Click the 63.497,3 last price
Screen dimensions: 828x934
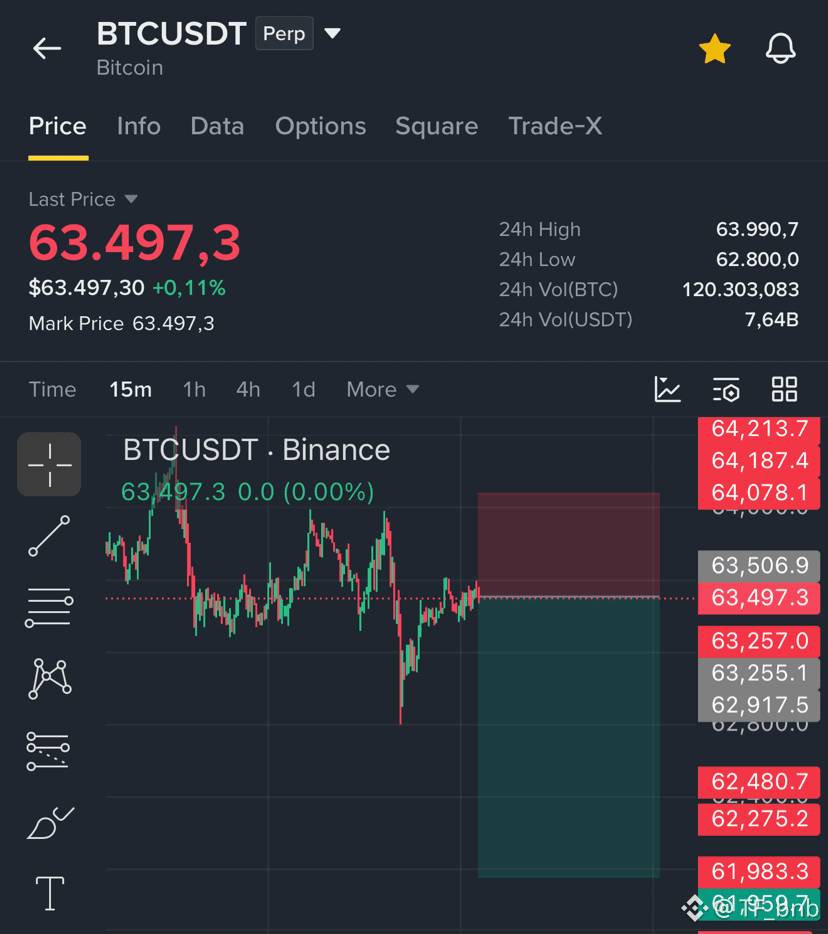point(135,243)
